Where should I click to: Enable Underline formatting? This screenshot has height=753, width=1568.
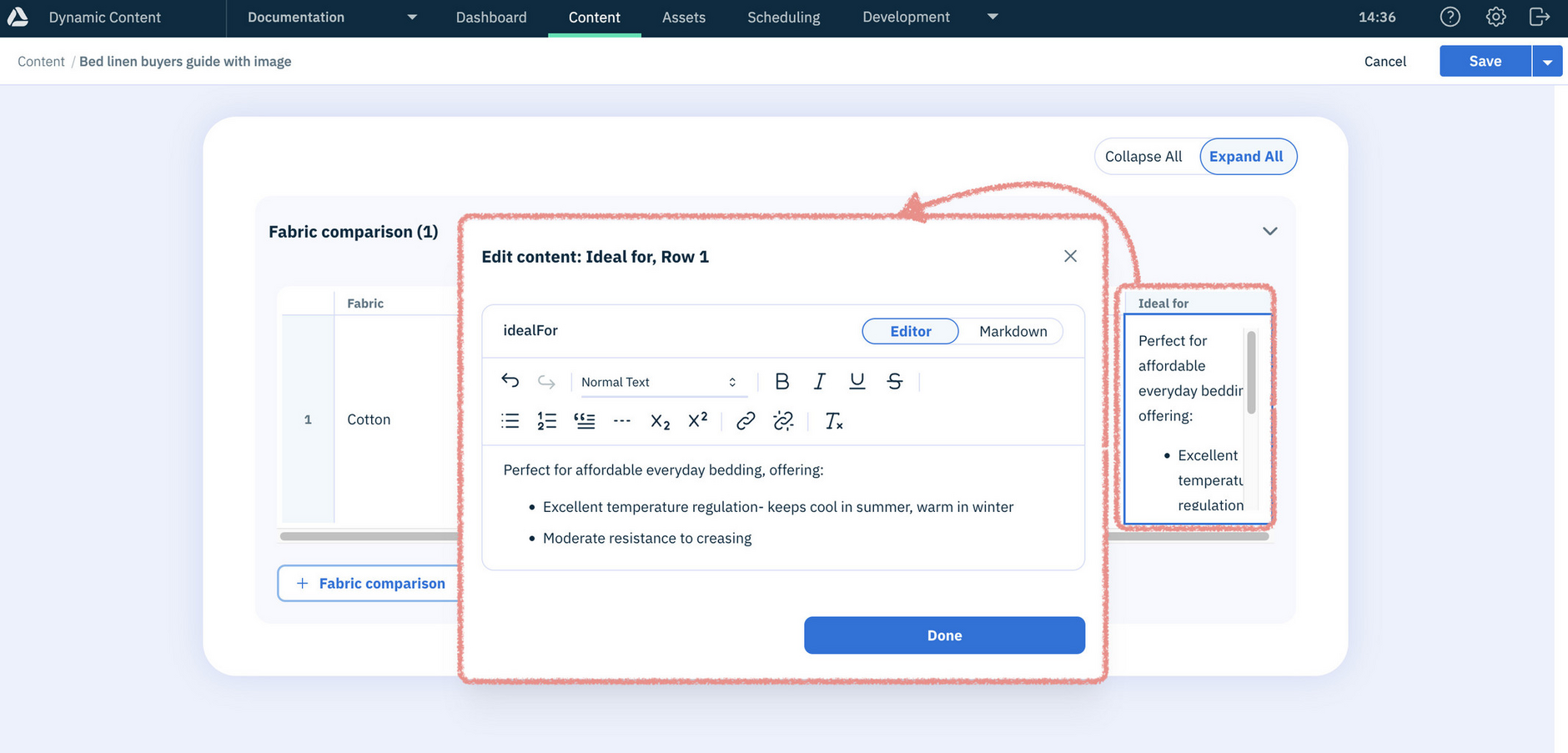pyautogui.click(x=856, y=381)
